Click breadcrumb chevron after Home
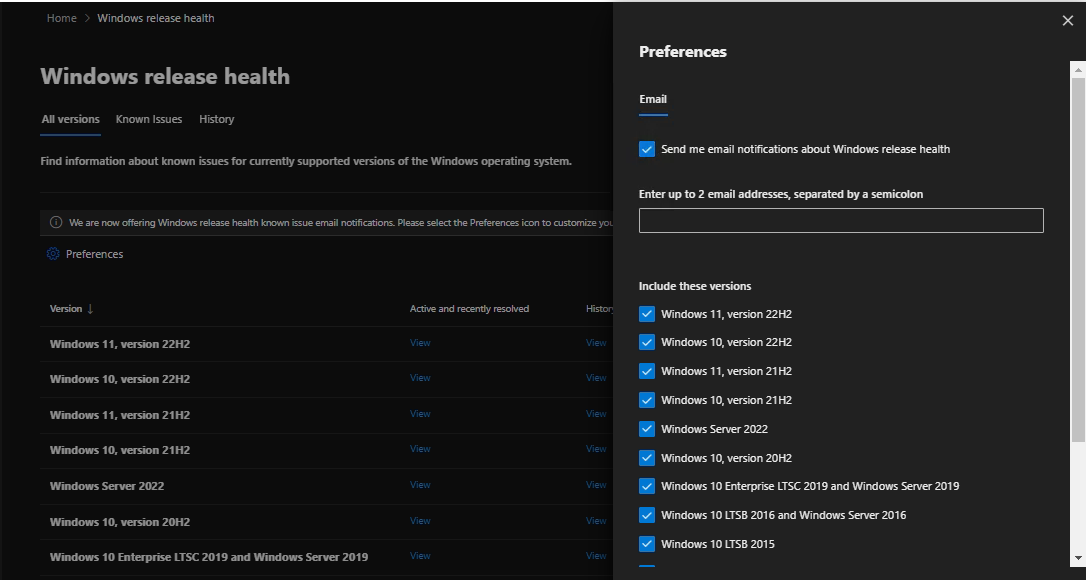The image size is (1086, 580). point(87,18)
